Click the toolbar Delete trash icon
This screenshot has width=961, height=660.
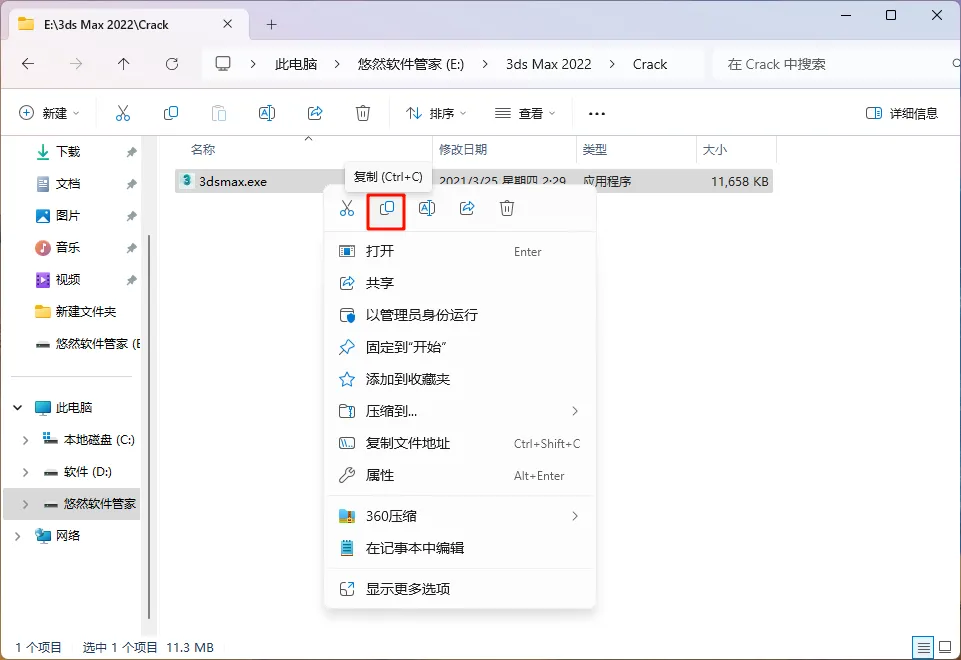[x=363, y=113]
